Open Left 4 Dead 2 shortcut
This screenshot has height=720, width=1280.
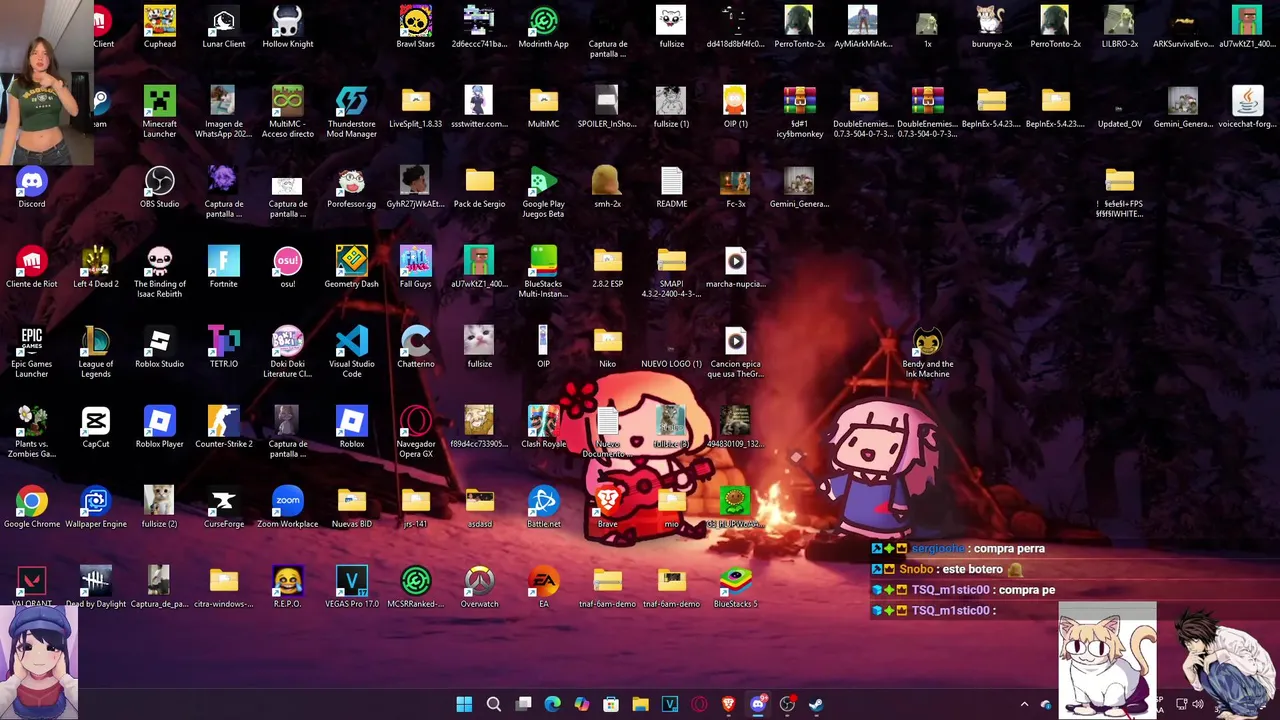(x=95, y=267)
